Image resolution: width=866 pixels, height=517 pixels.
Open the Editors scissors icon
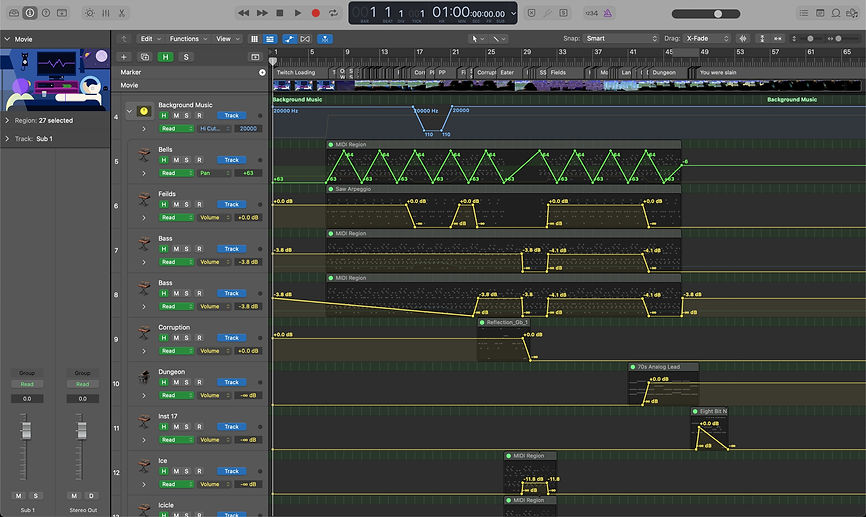[x=122, y=13]
